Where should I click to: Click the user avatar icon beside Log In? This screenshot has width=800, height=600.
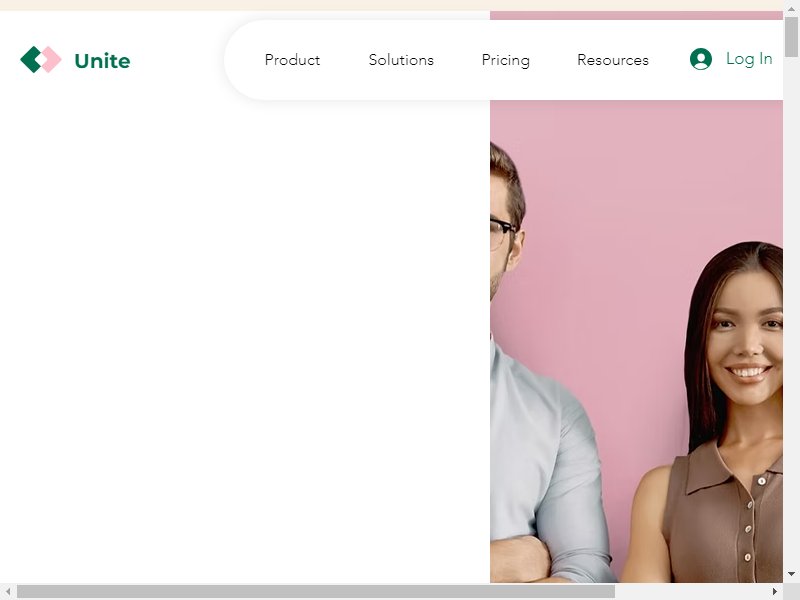pos(701,59)
